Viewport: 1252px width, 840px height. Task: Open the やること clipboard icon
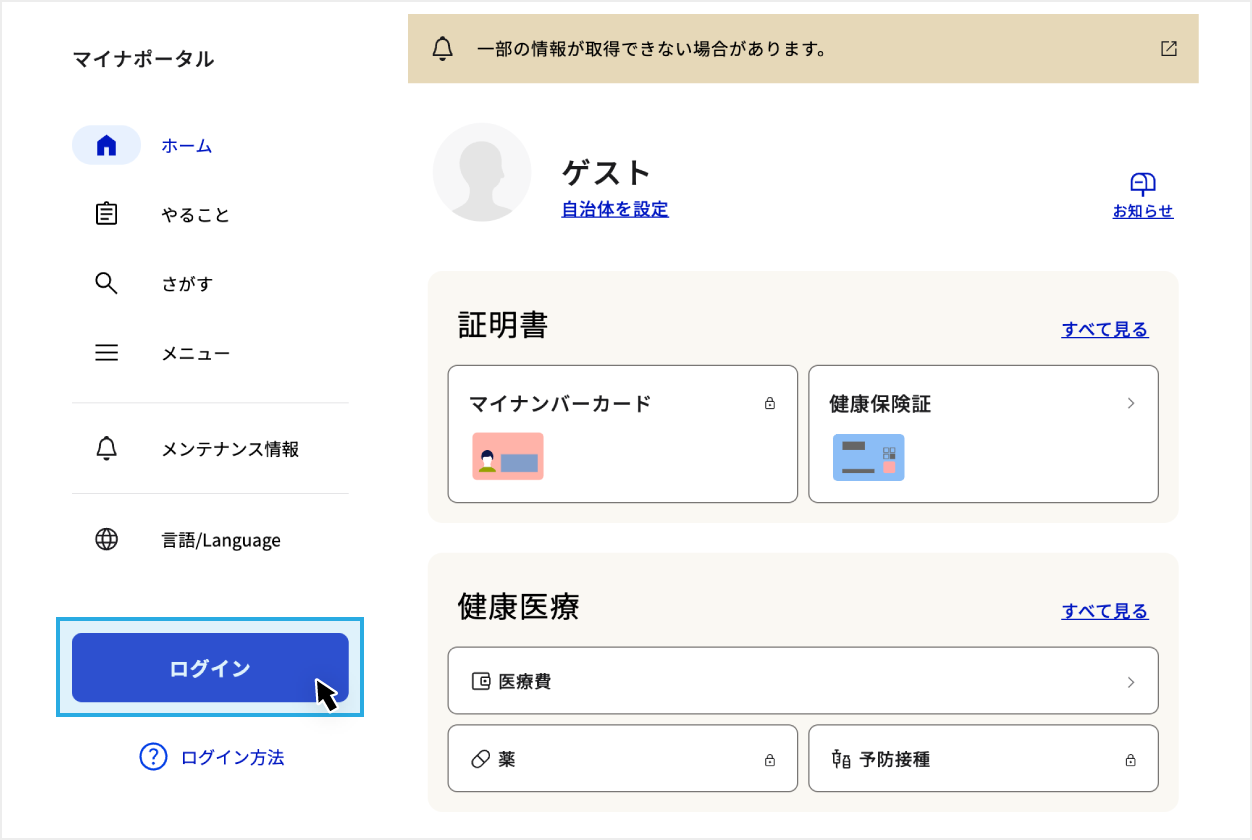click(x=106, y=214)
